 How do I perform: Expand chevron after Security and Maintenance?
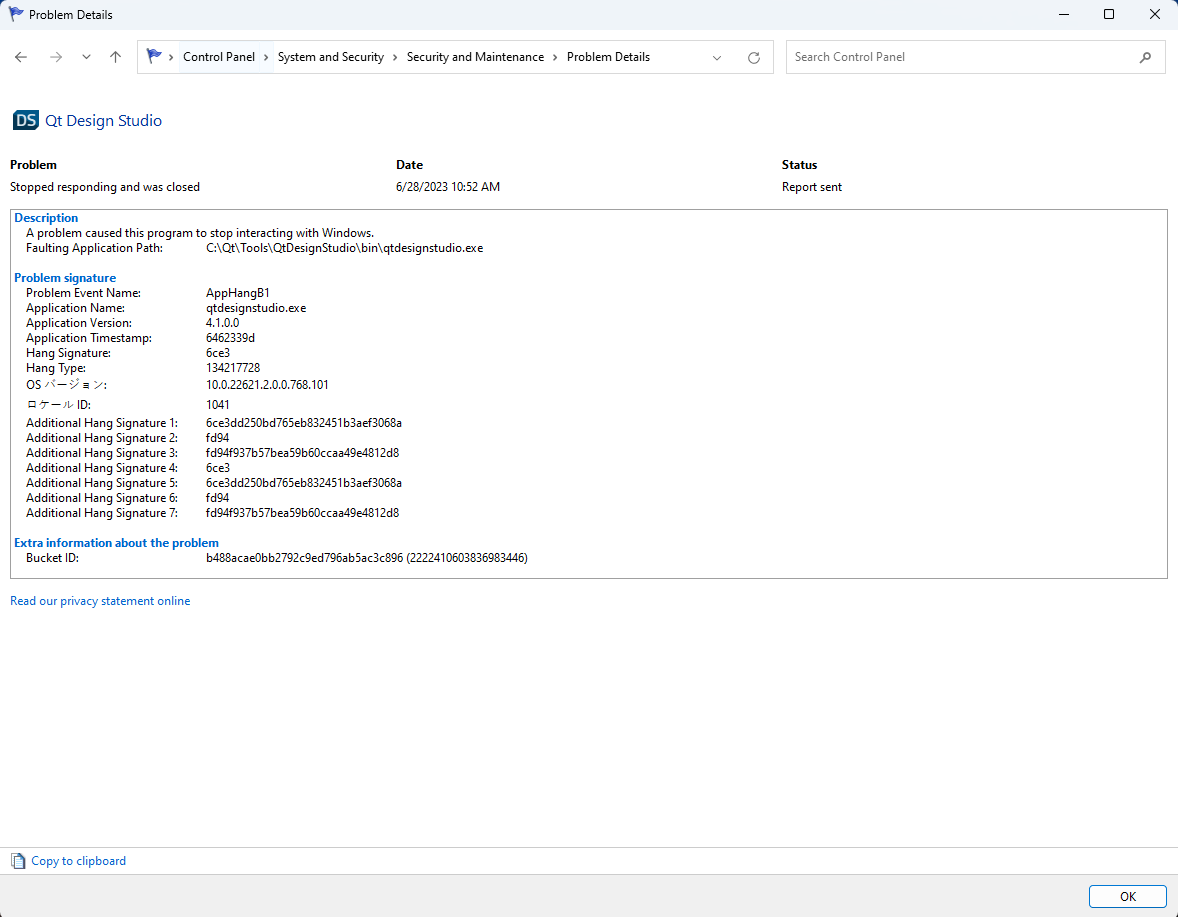(555, 57)
